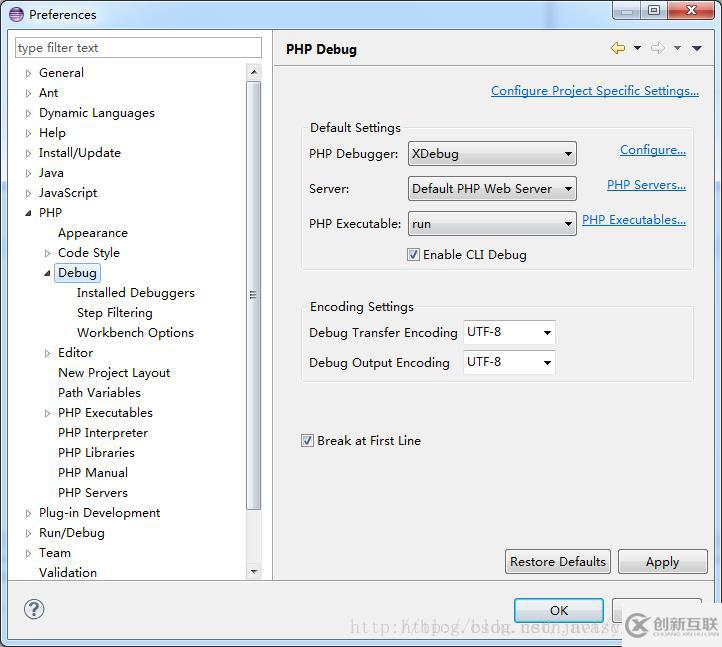Expand the Install/Update node

click(29, 153)
